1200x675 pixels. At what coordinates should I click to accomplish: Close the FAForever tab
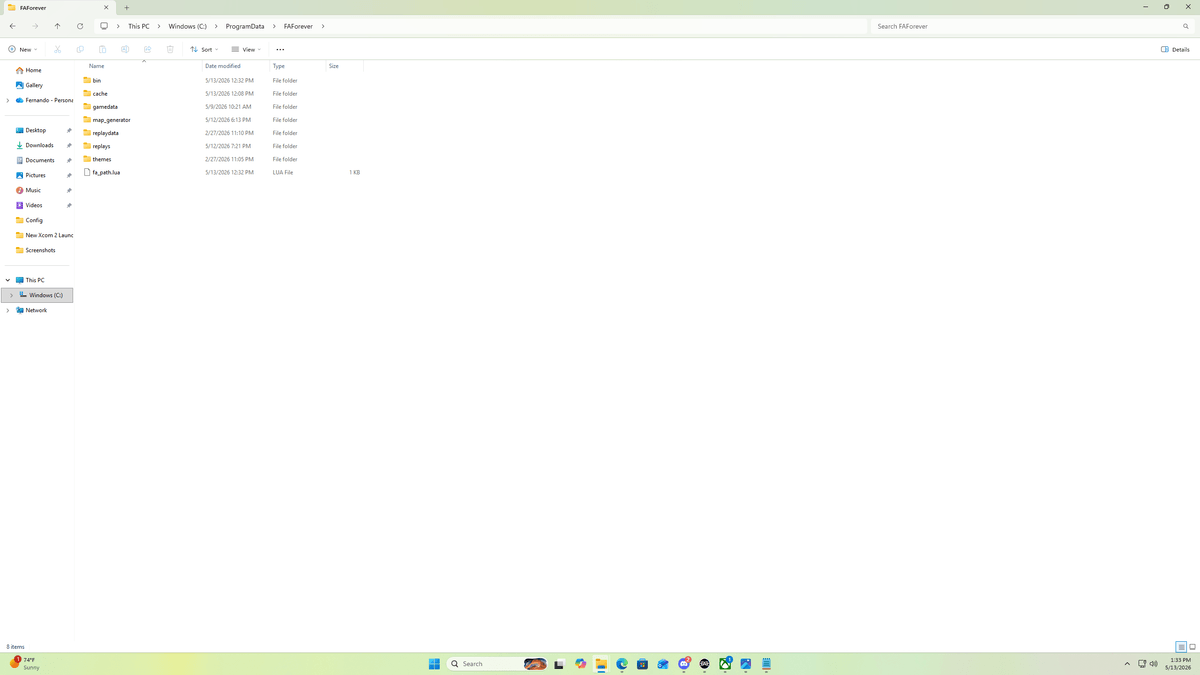107,7
